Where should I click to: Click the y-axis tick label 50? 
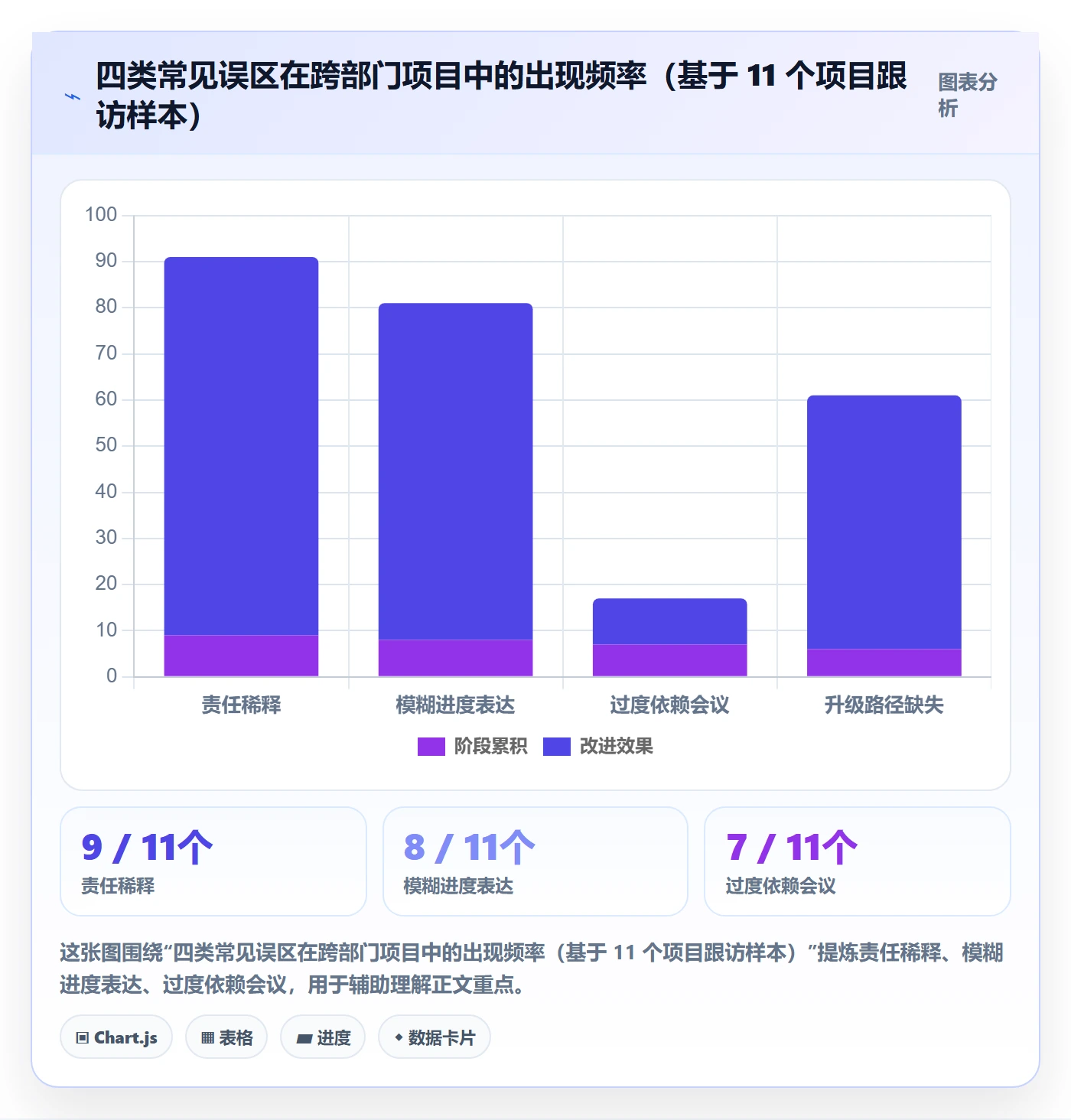pos(106,445)
